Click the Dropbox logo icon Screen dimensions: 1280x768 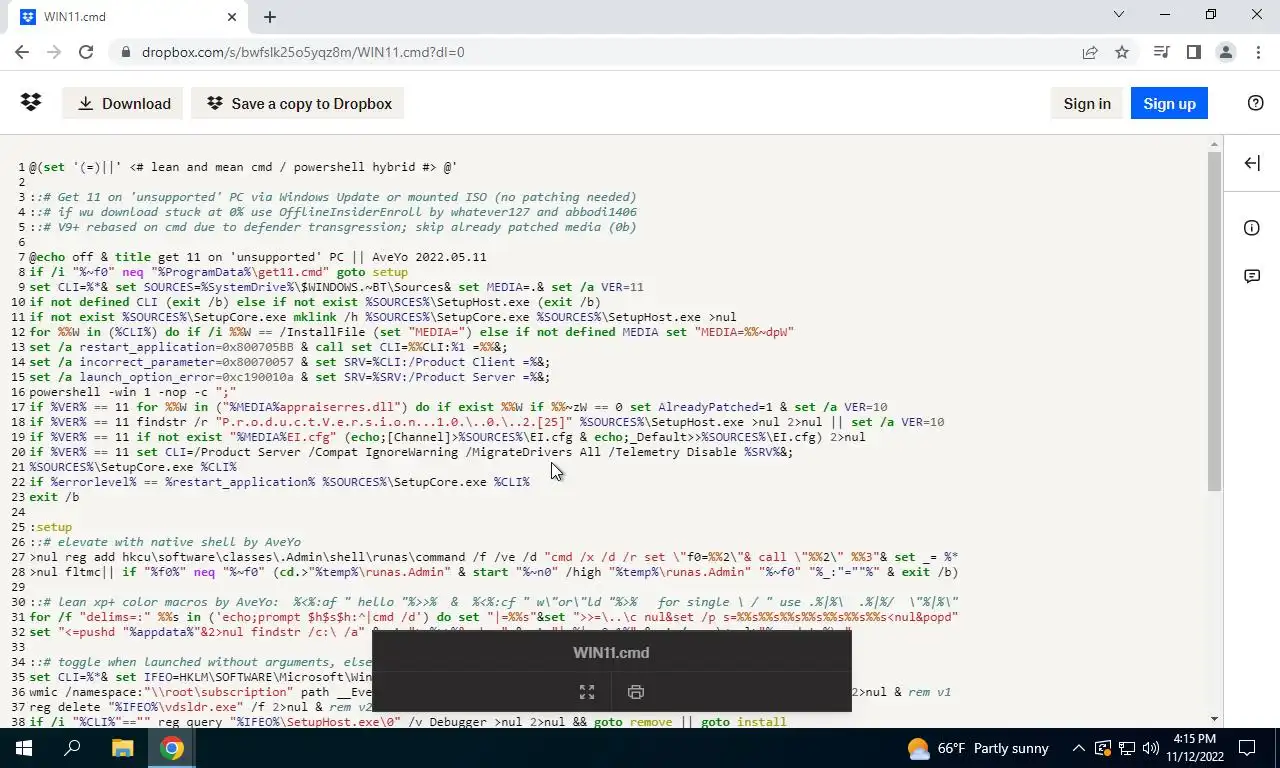31,102
